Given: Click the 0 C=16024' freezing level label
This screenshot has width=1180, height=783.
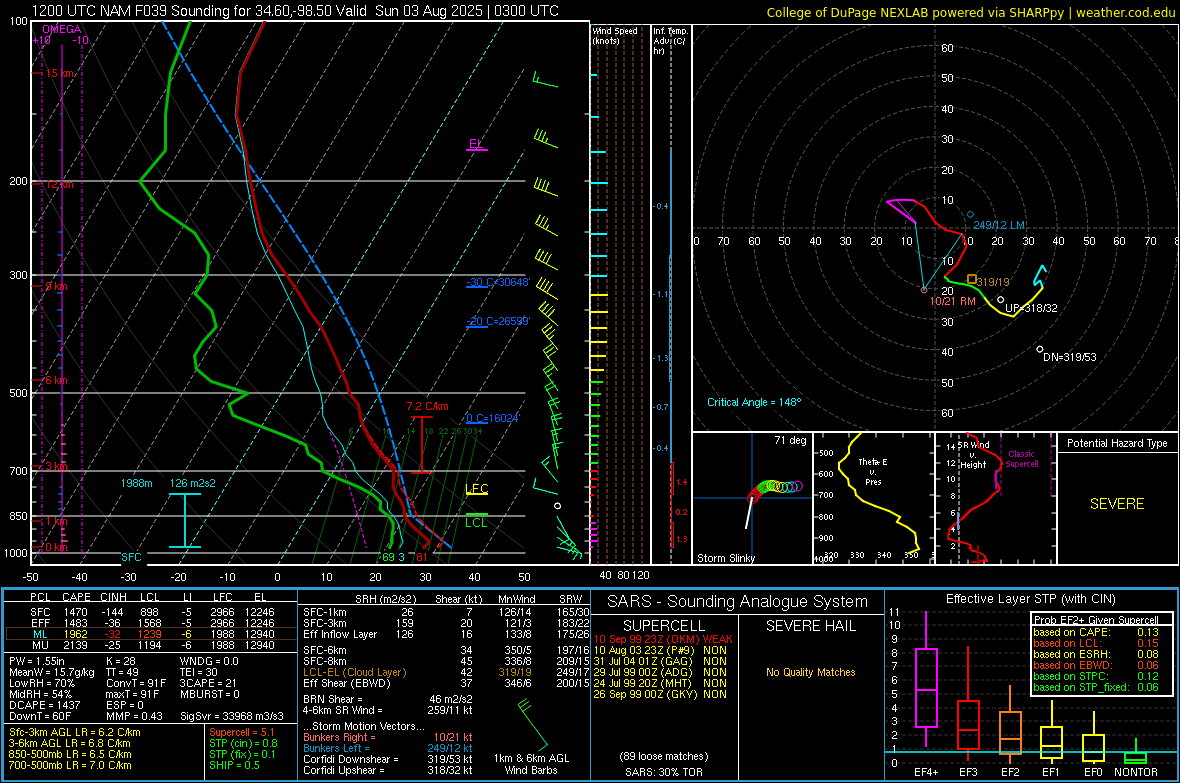Looking at the screenshot, I should point(492,418).
